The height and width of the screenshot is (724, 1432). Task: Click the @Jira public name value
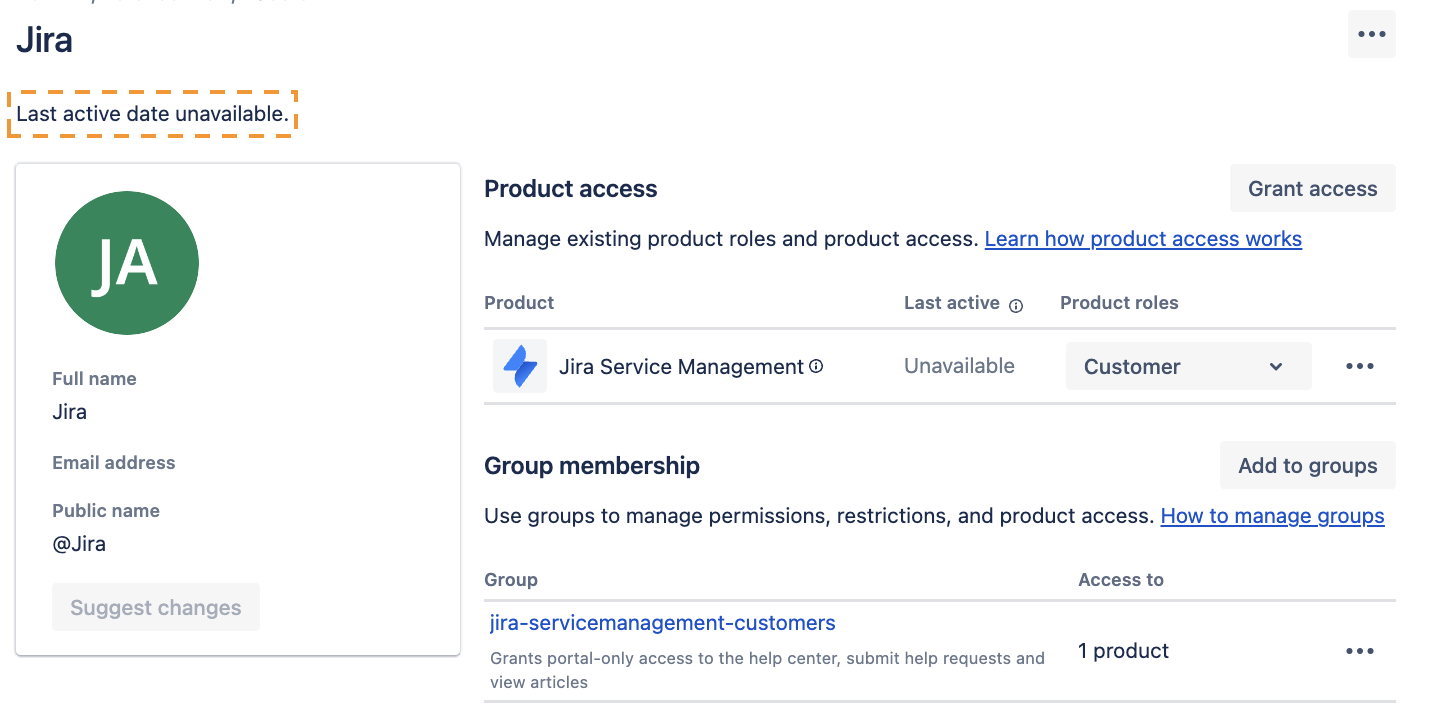click(x=79, y=544)
